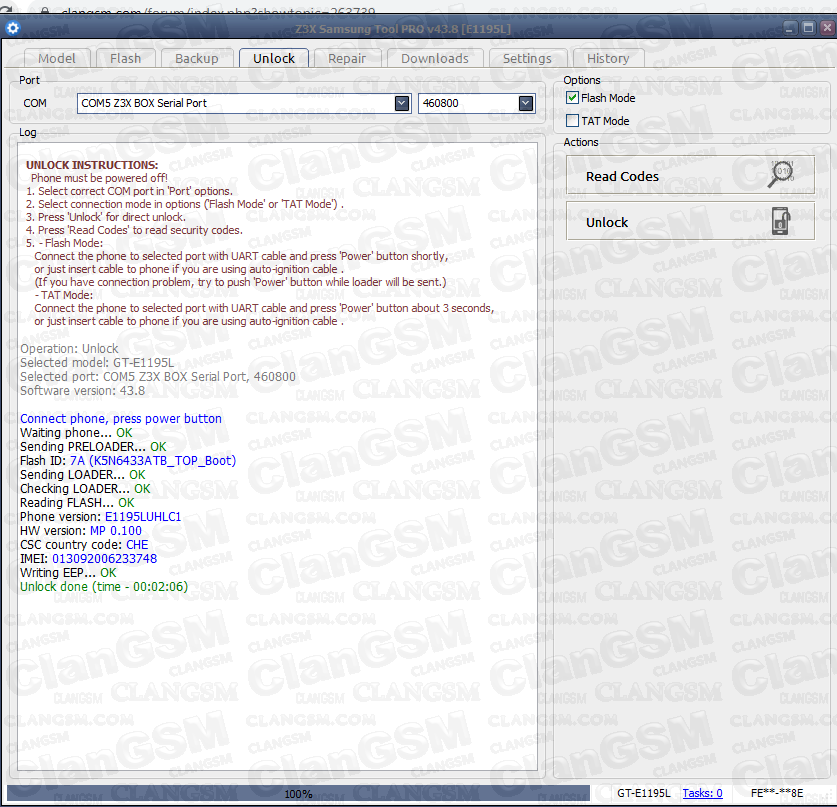837x807 pixels.
Task: Switch to the Downloads tab
Action: click(435, 58)
